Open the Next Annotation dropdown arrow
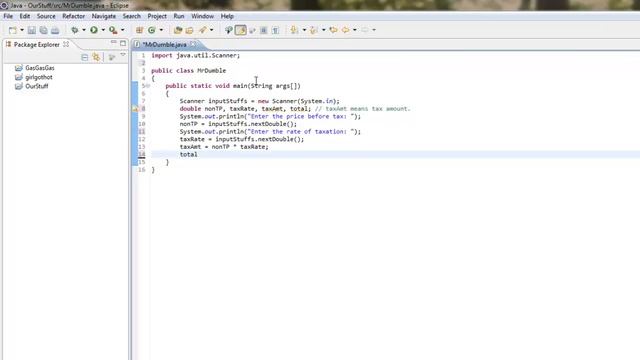Viewport: 640px width, 360px height. point(304,30)
